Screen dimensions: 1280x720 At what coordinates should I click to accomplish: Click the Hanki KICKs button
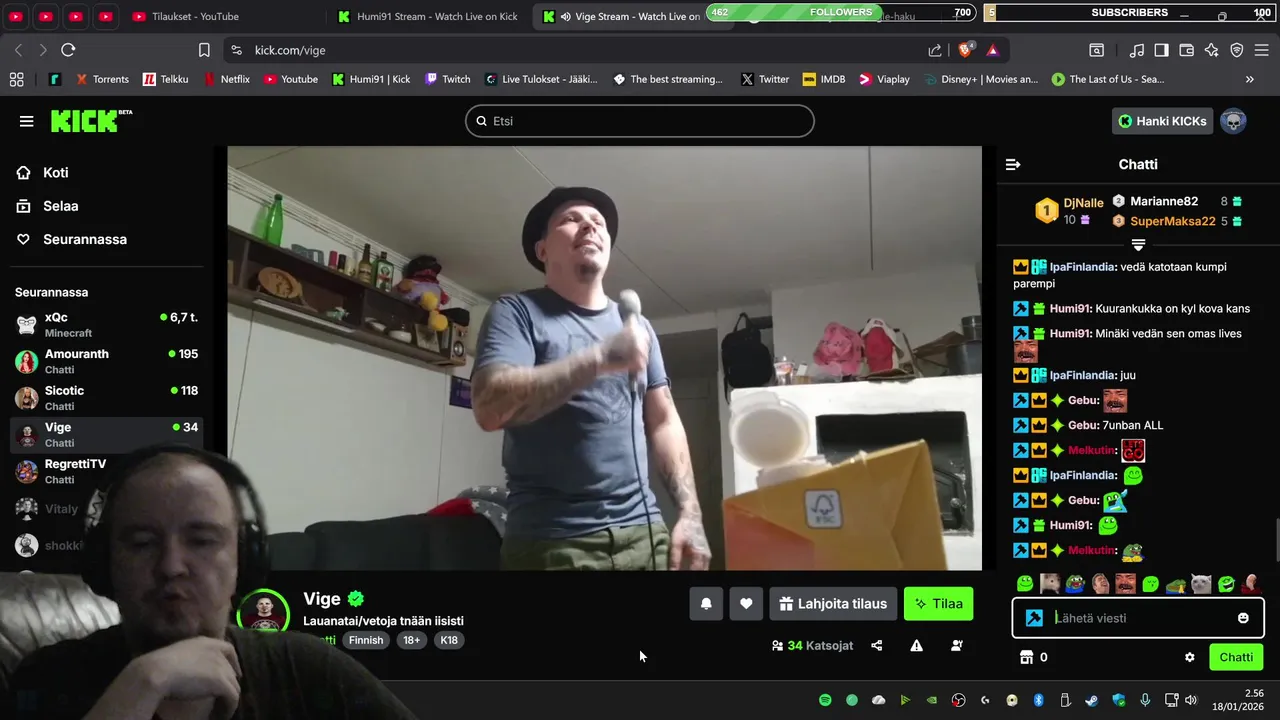1162,121
